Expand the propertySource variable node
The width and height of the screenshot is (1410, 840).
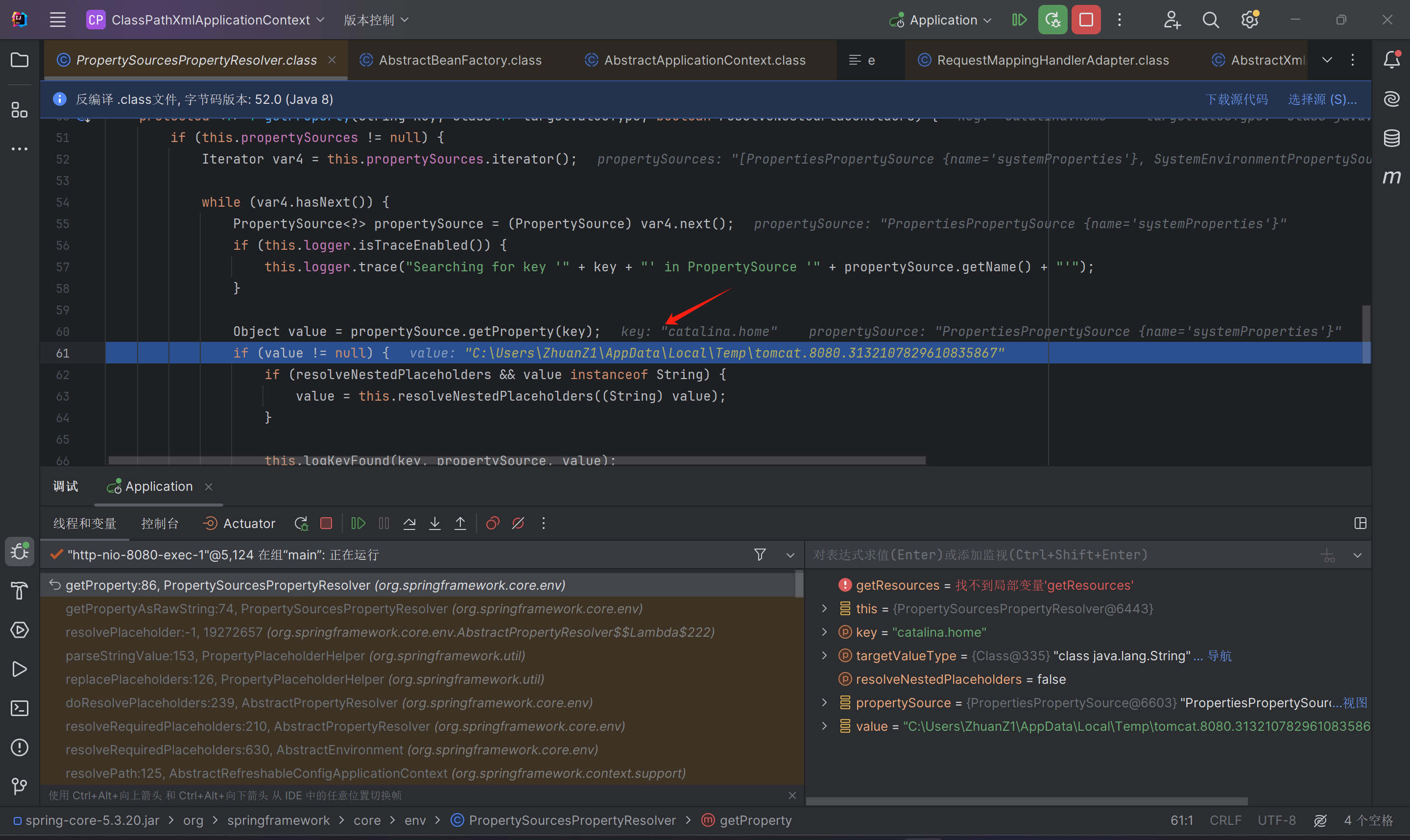824,703
